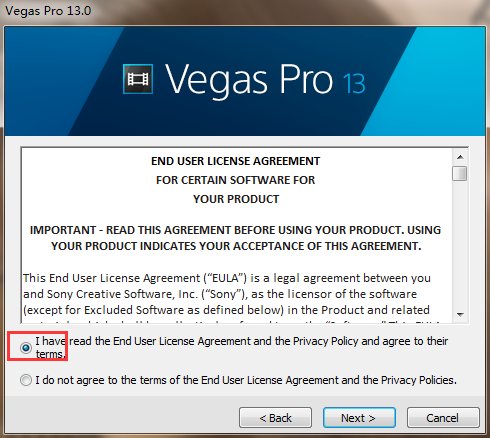Click the "IMPORTANT - READ THIS AGREEMENT" paragraph
The image size is (490, 438).
(236, 238)
